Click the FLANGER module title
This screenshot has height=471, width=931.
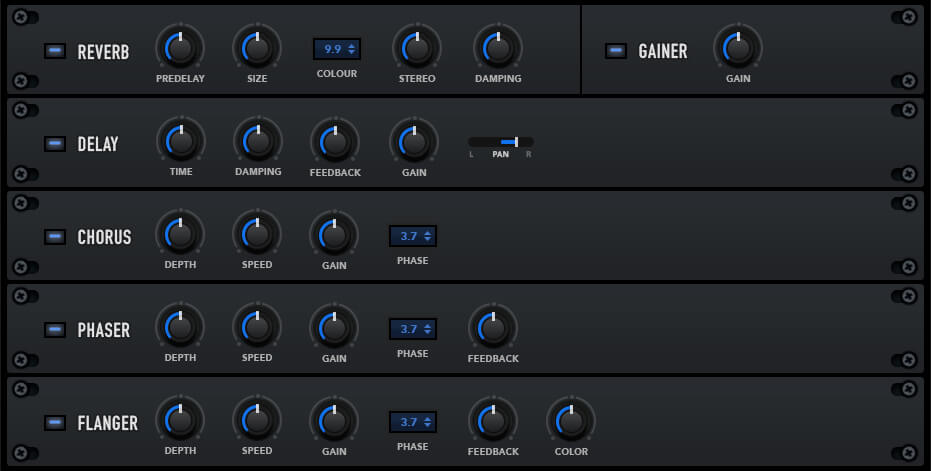point(107,423)
